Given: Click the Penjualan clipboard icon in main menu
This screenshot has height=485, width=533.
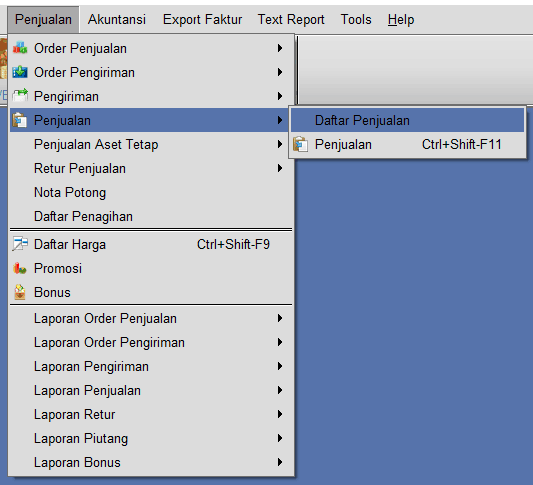Looking at the screenshot, I should [x=20, y=120].
